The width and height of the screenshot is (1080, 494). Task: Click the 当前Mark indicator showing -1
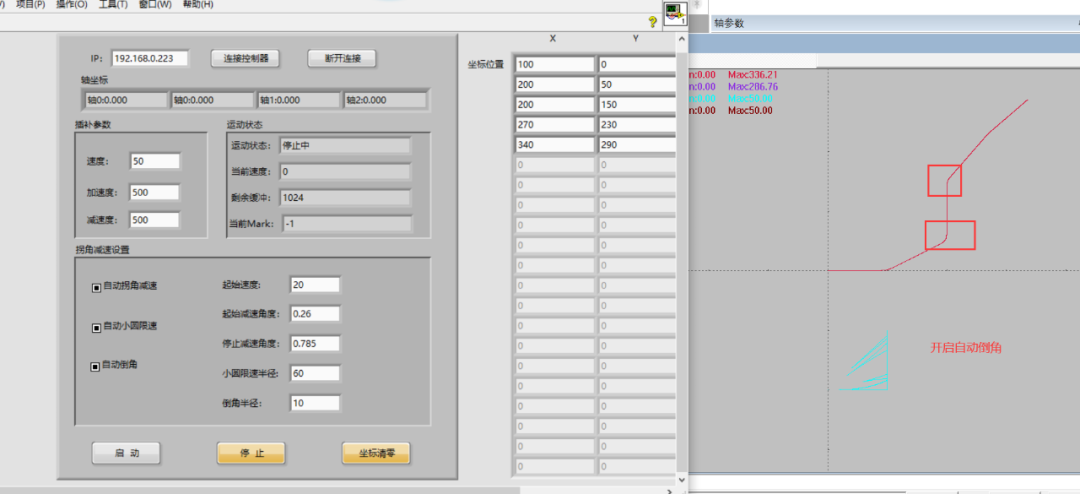347,224
